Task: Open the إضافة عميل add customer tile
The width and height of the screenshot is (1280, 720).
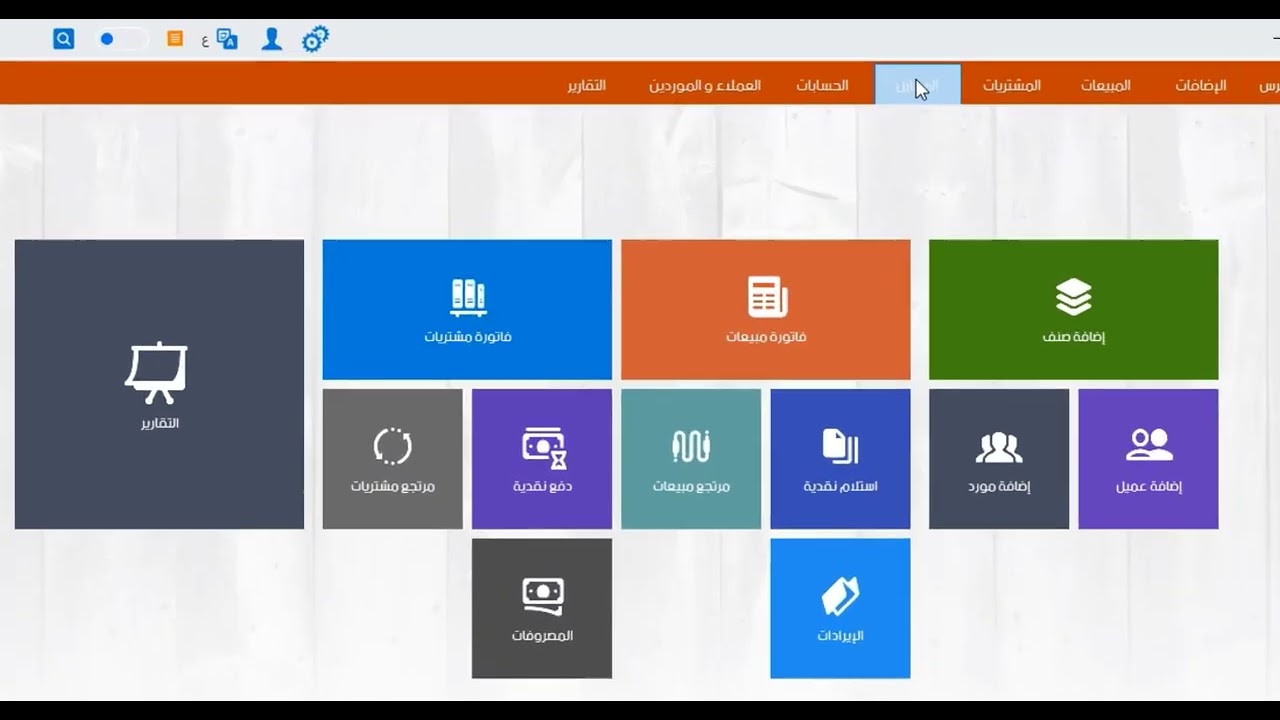Action: coord(1149,459)
